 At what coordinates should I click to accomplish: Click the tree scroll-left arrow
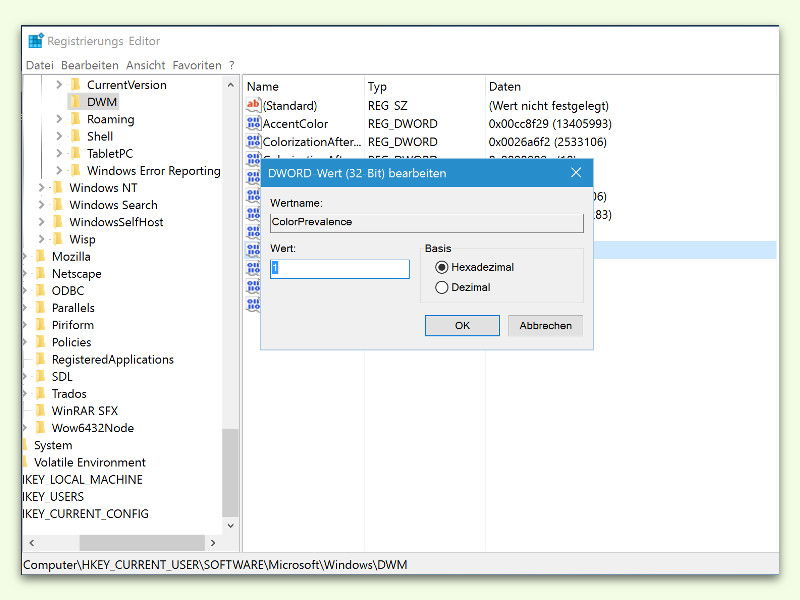tap(32, 543)
